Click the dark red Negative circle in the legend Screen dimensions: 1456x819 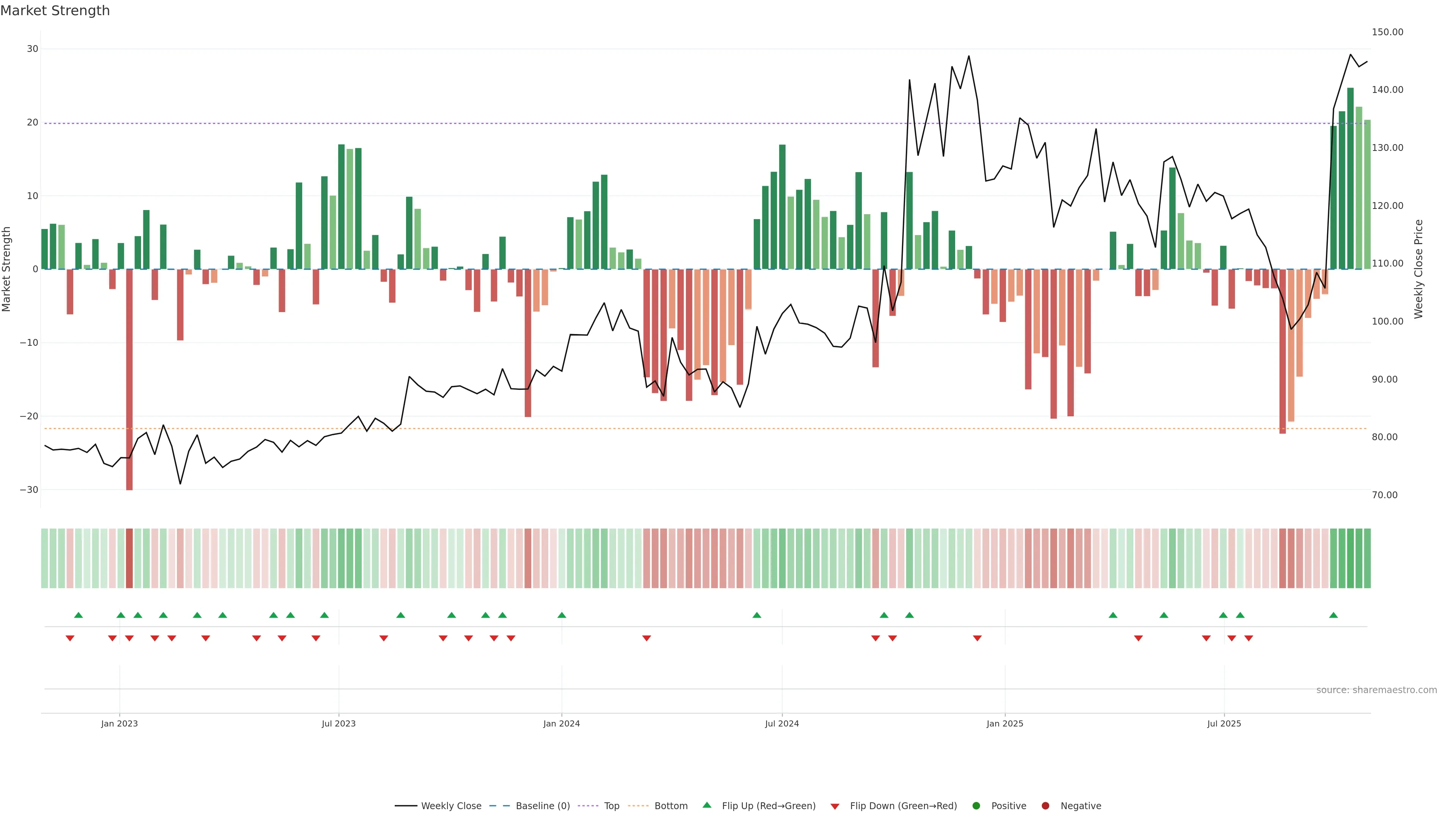pos(1045,805)
